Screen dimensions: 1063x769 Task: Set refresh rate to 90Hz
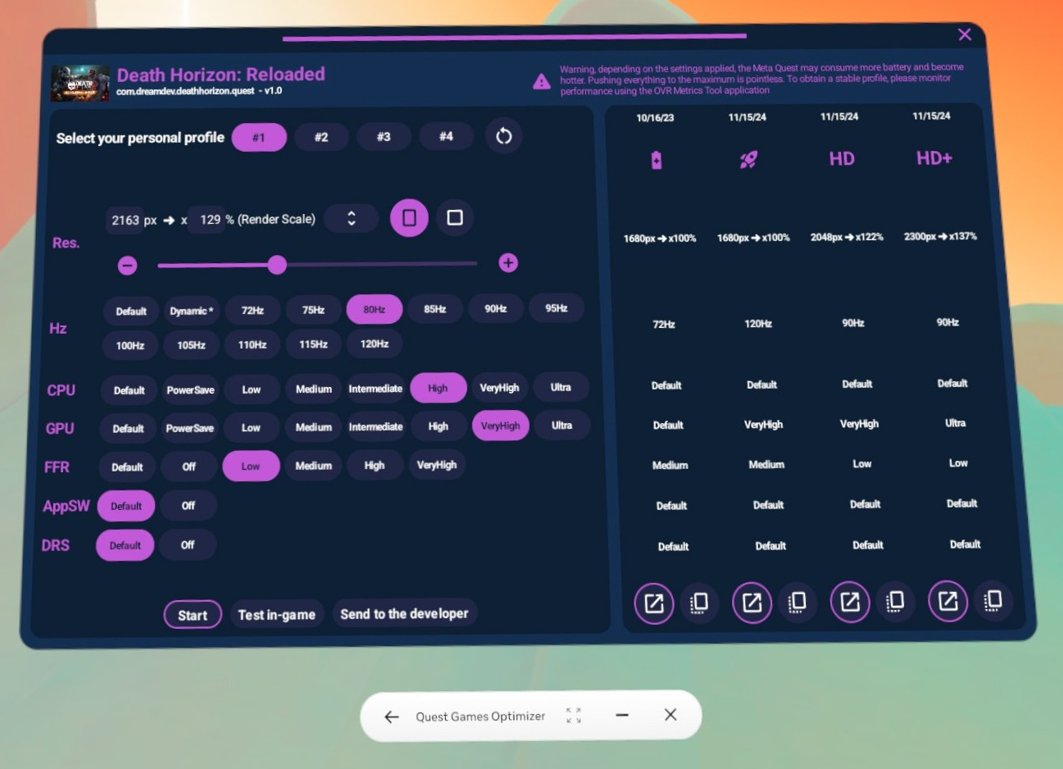(x=496, y=309)
